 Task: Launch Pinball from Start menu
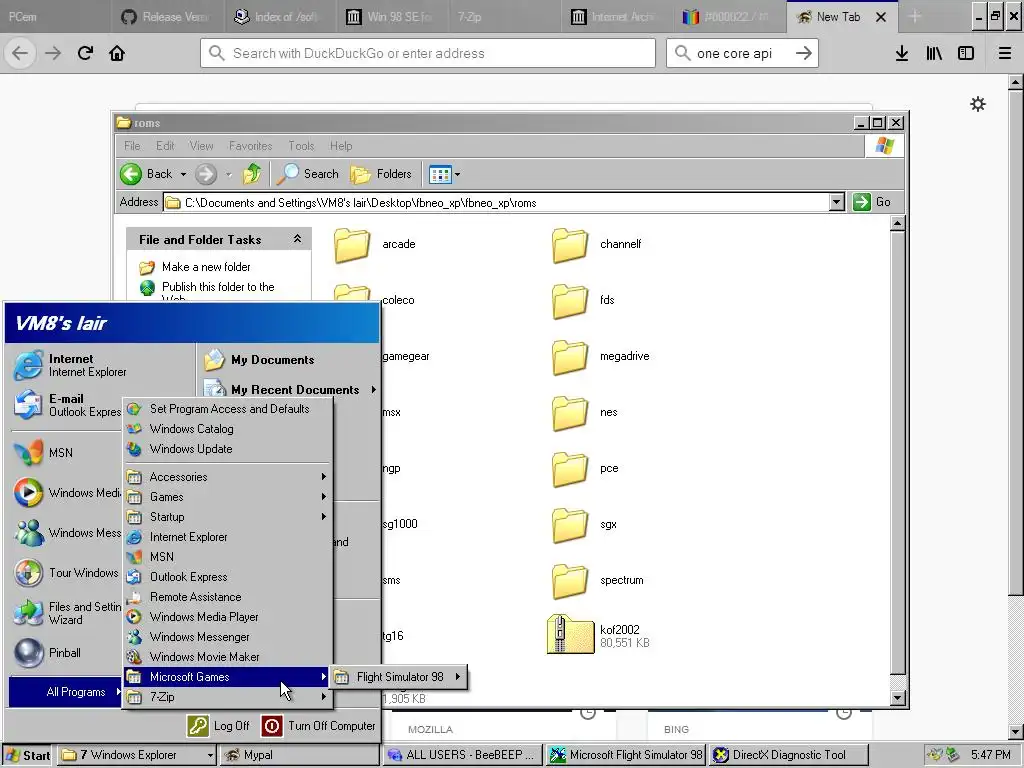pos(48,653)
